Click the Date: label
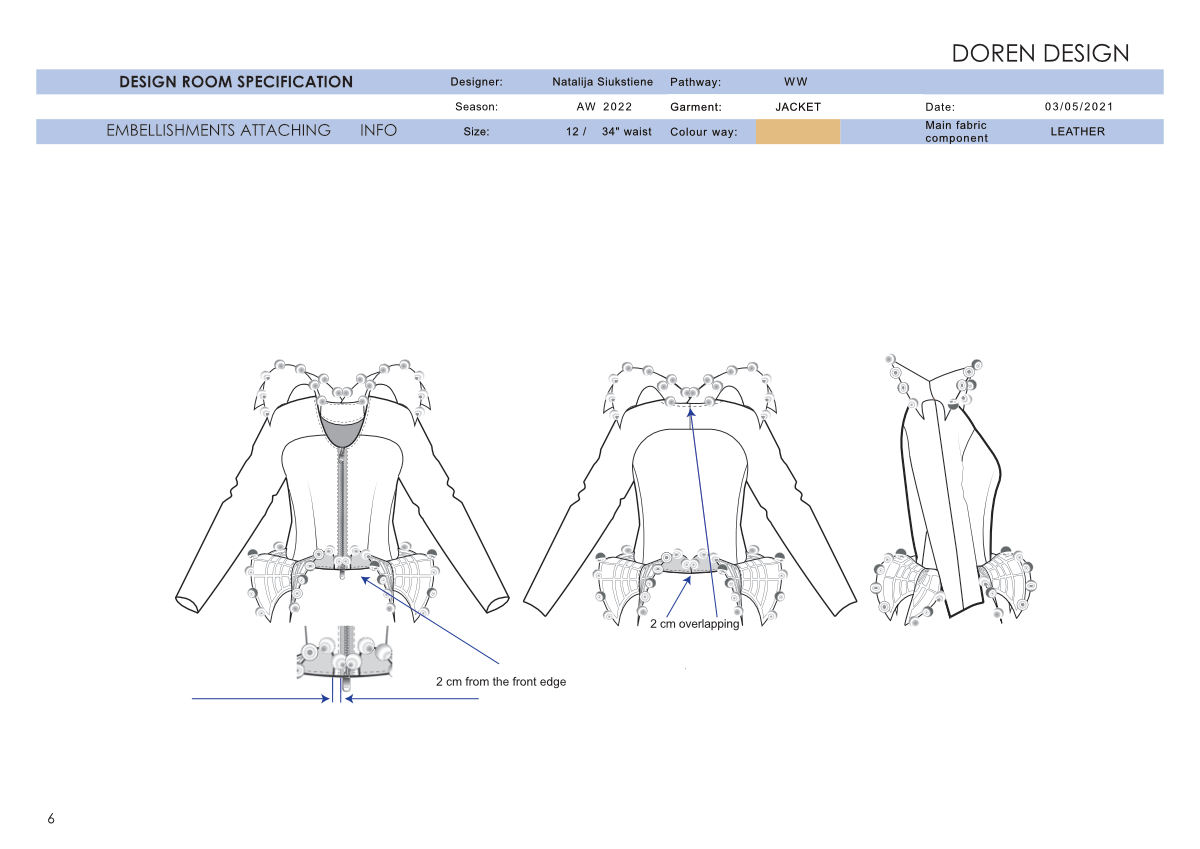This screenshot has height=849, width=1200. [940, 106]
